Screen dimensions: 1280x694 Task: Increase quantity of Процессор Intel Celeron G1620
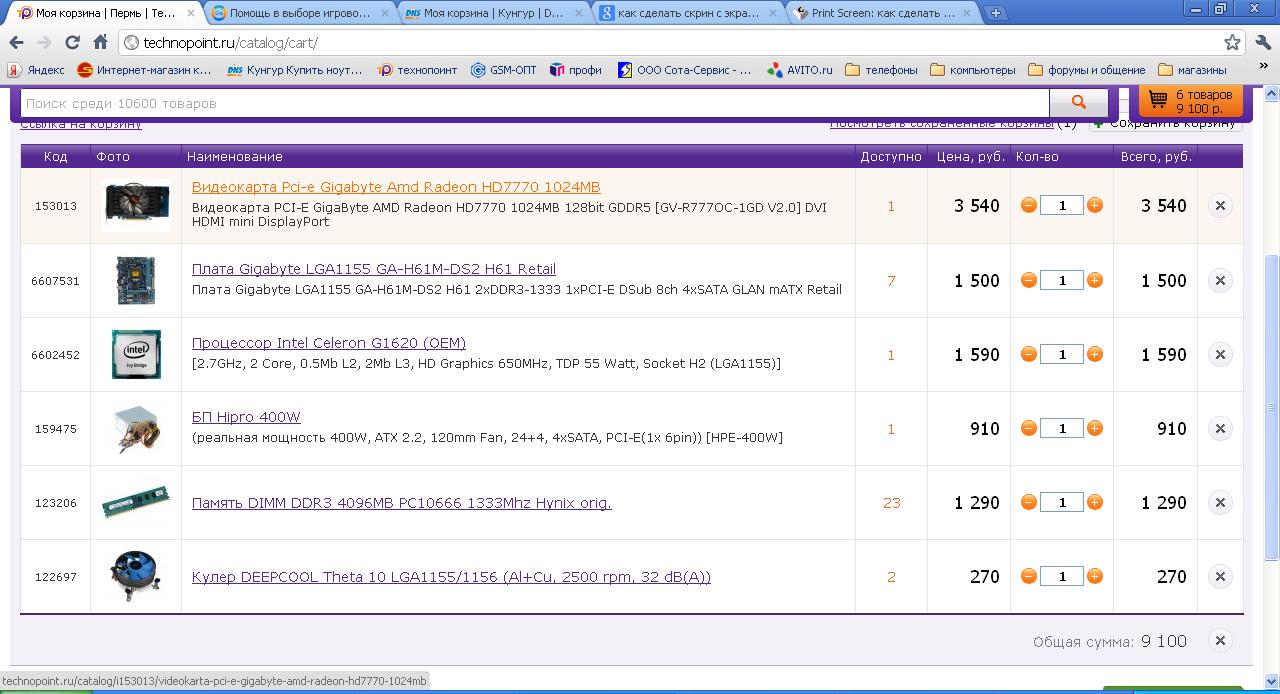pyautogui.click(x=1095, y=354)
